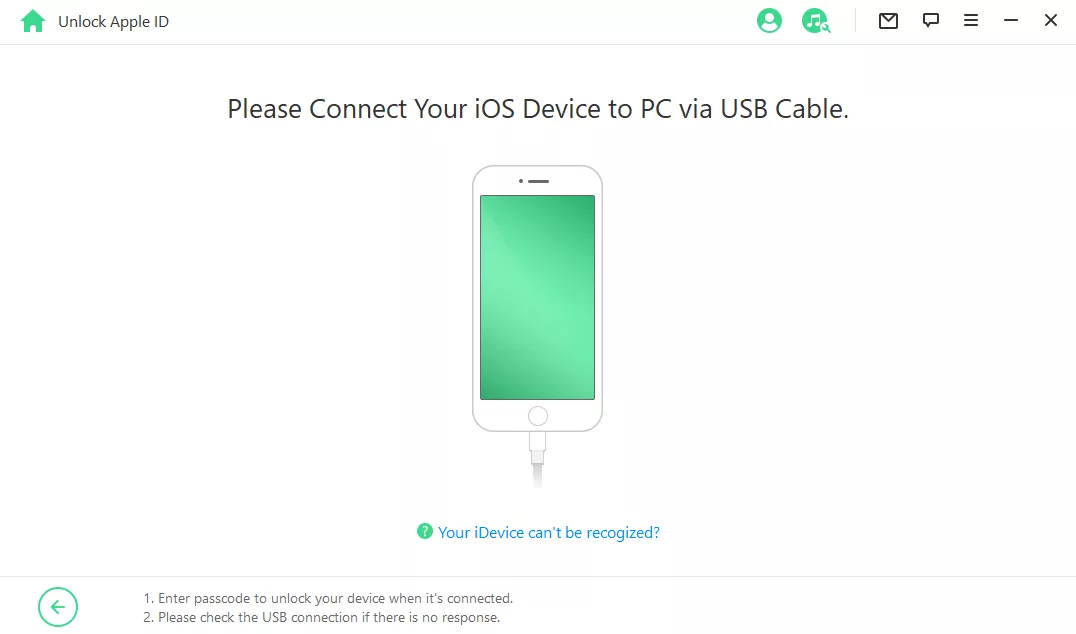This screenshot has width=1076, height=634.
Task: Close the Unlock Apple ID window
Action: tap(1051, 21)
